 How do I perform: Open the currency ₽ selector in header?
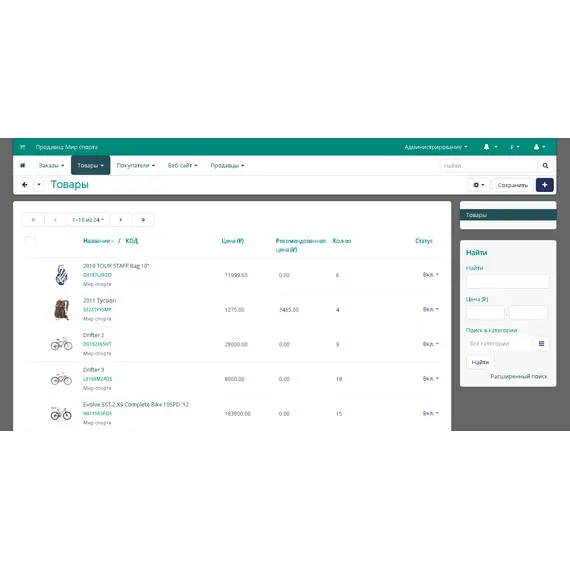point(514,147)
